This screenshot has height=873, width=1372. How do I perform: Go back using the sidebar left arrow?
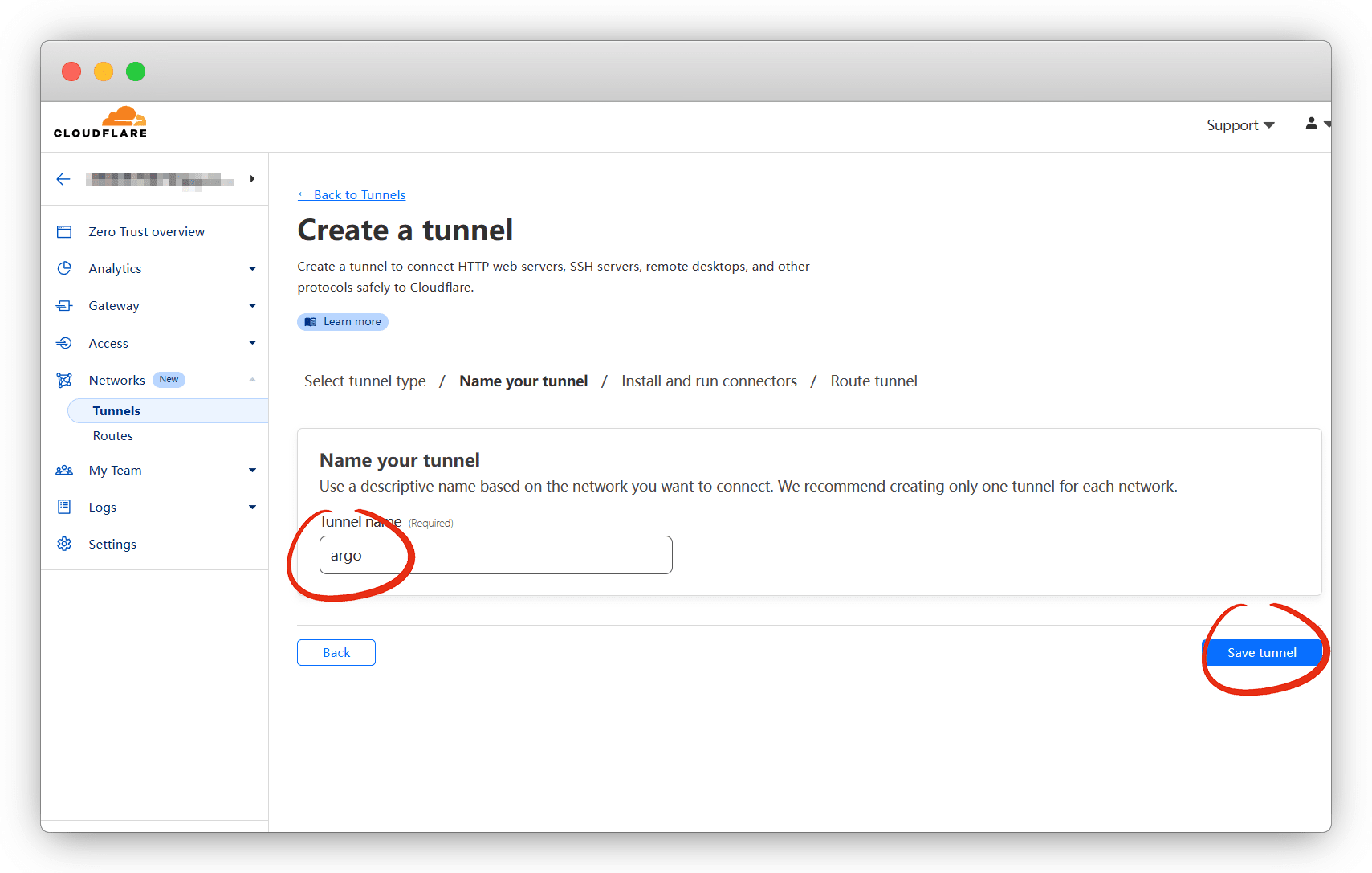point(63,179)
